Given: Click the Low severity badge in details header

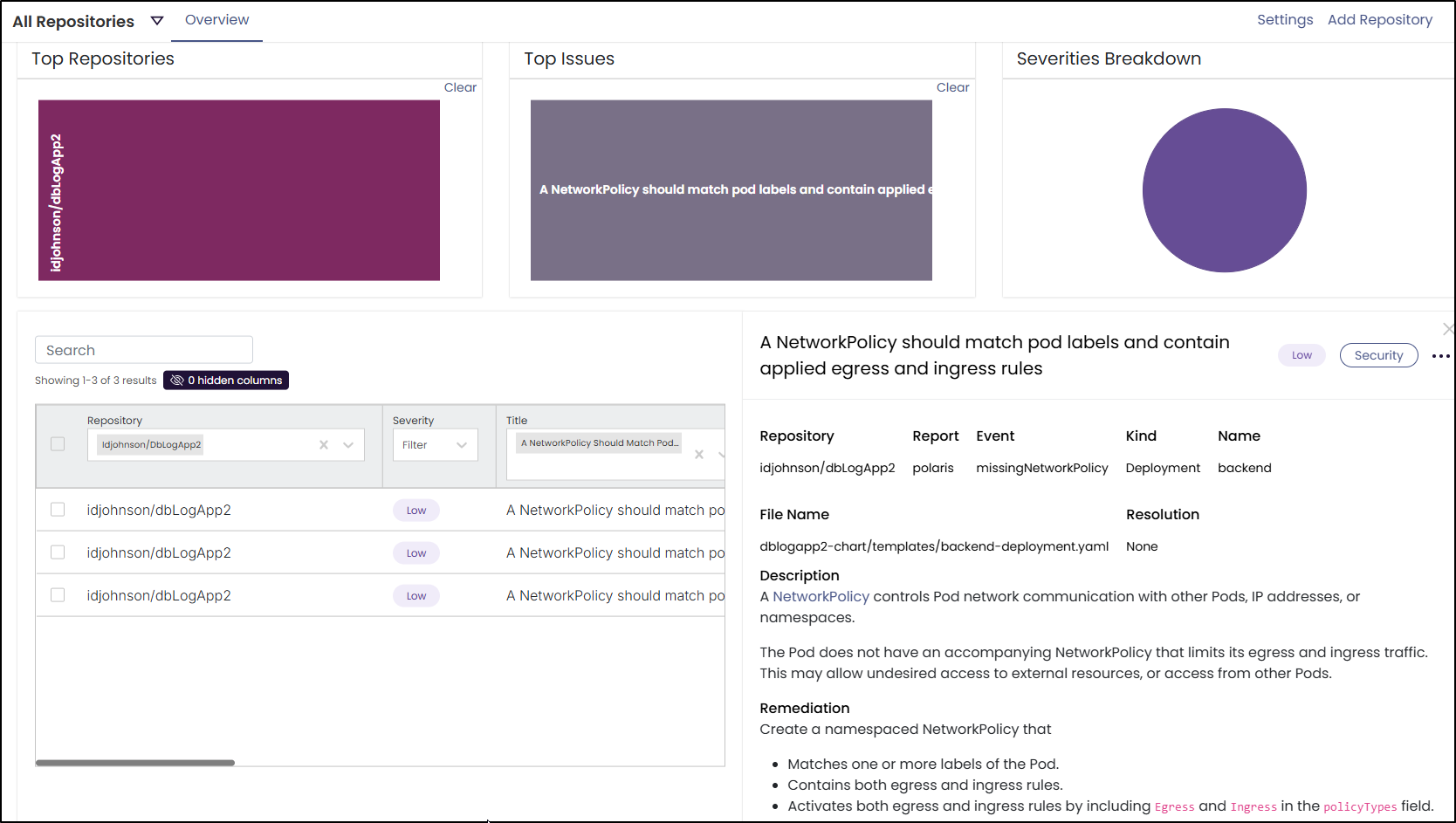Looking at the screenshot, I should click(1301, 355).
